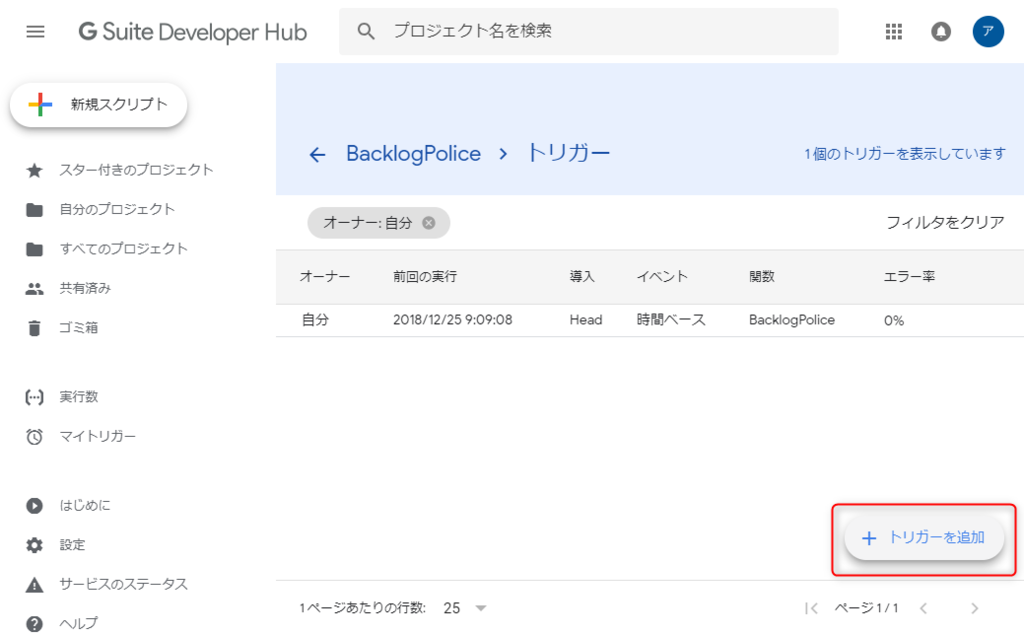Go back with the left arrow
1024x636 pixels.
pos(317,155)
